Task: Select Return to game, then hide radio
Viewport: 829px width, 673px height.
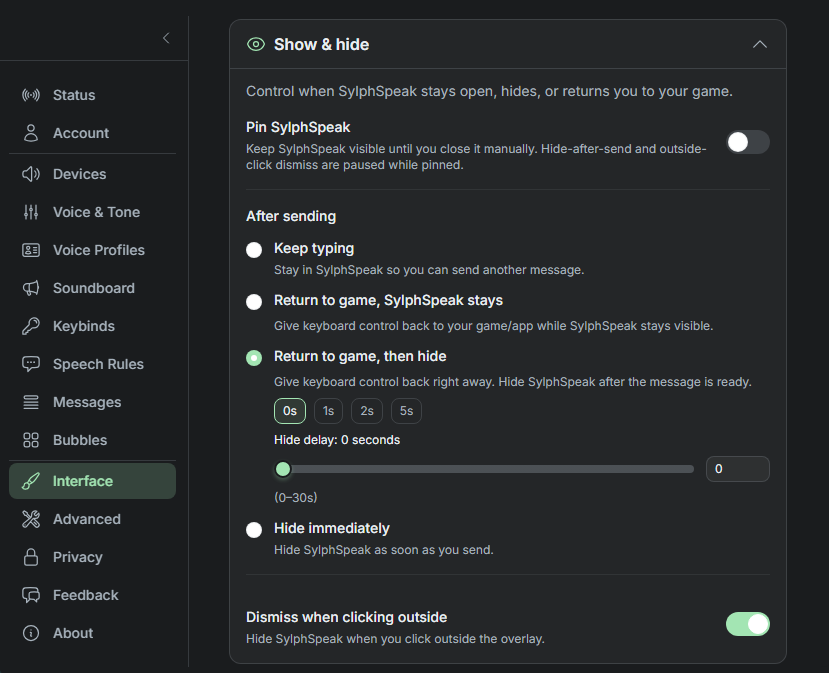Action: coord(254,358)
